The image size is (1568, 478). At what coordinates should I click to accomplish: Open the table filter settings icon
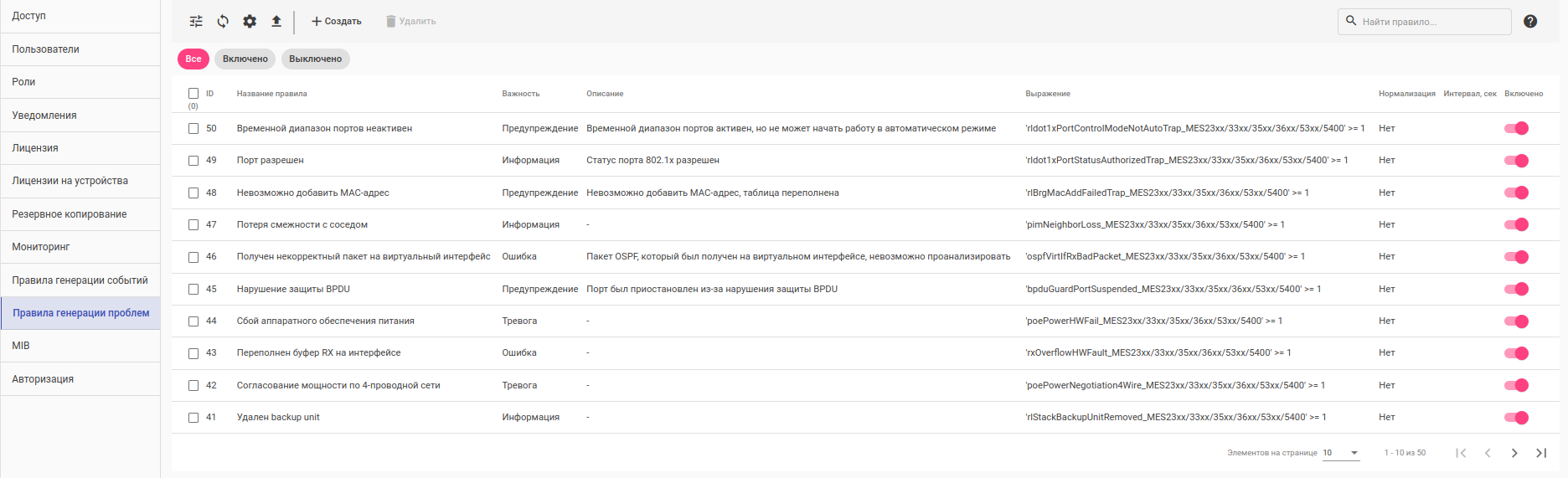pyautogui.click(x=196, y=22)
